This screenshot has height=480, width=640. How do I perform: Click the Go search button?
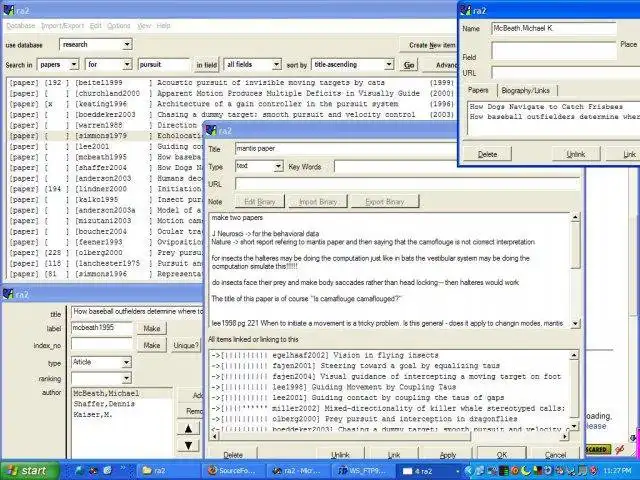409,64
